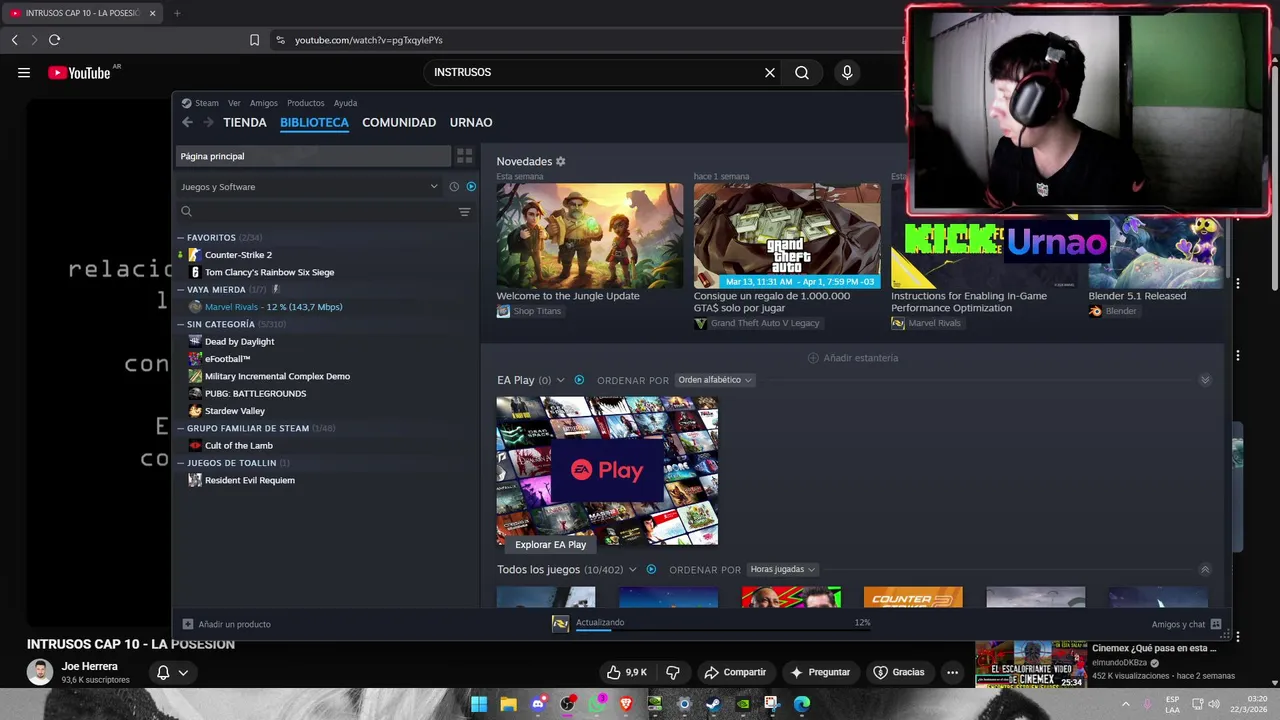Open Orden alfabético sort dropdown

[714, 380]
